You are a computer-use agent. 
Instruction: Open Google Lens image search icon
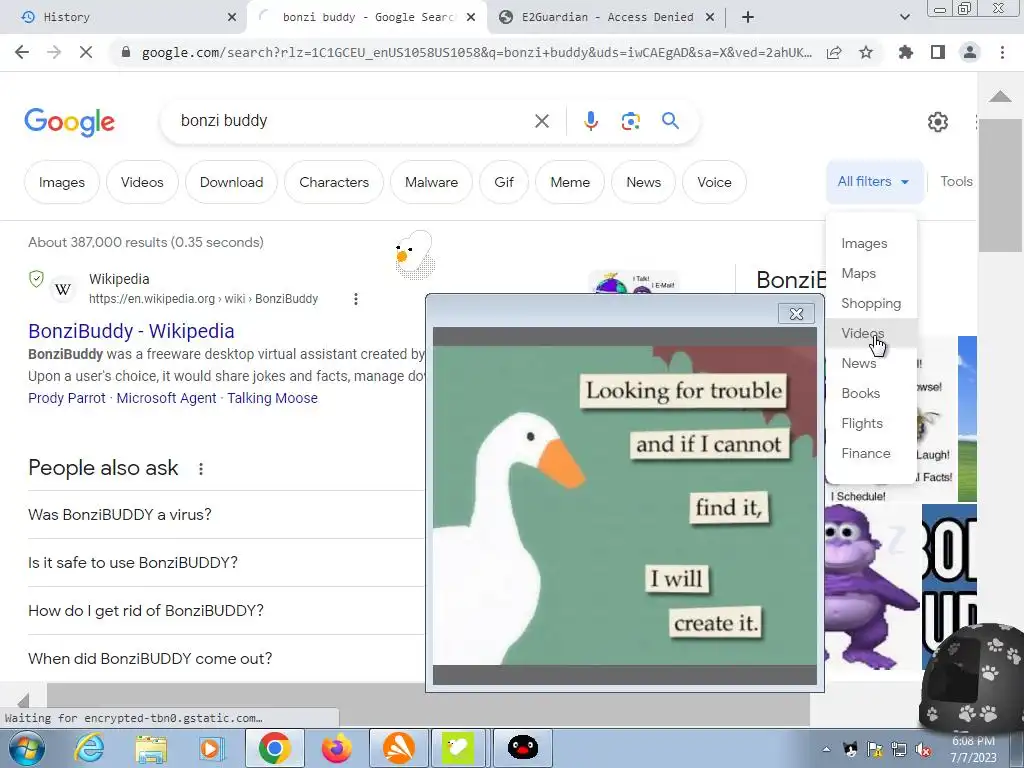click(x=630, y=121)
